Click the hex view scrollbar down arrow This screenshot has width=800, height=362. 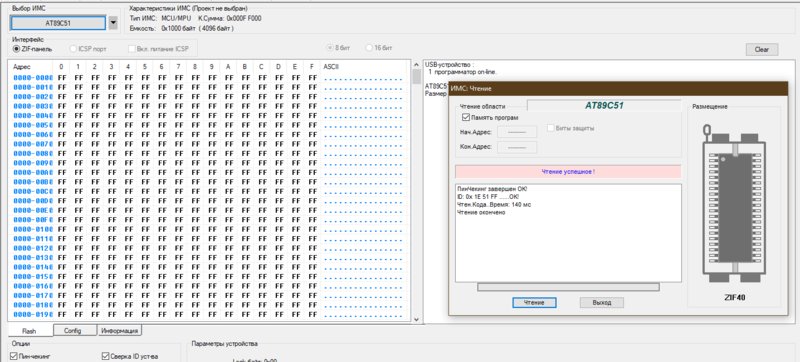coord(416,319)
